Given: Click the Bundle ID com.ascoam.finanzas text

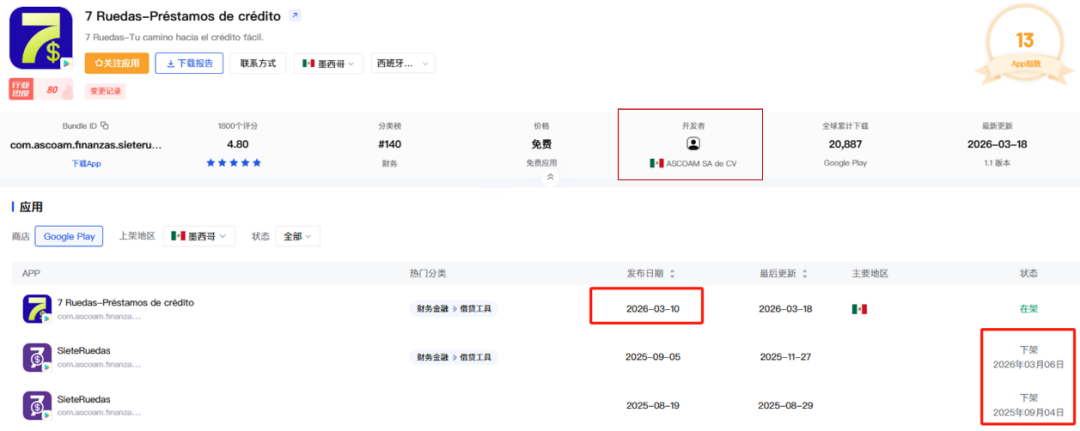Looking at the screenshot, I should 86,145.
